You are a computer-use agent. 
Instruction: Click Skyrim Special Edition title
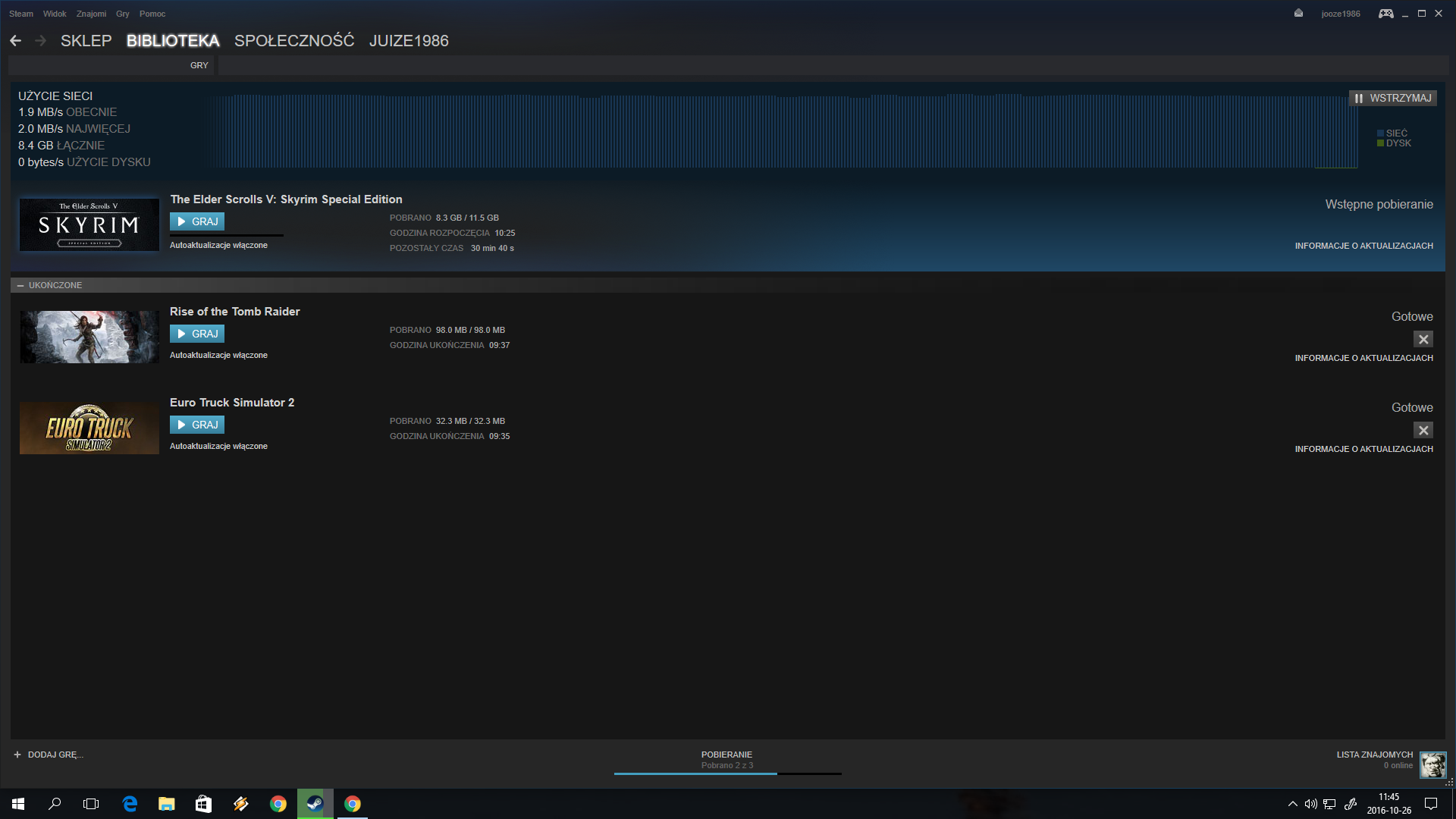tap(286, 199)
